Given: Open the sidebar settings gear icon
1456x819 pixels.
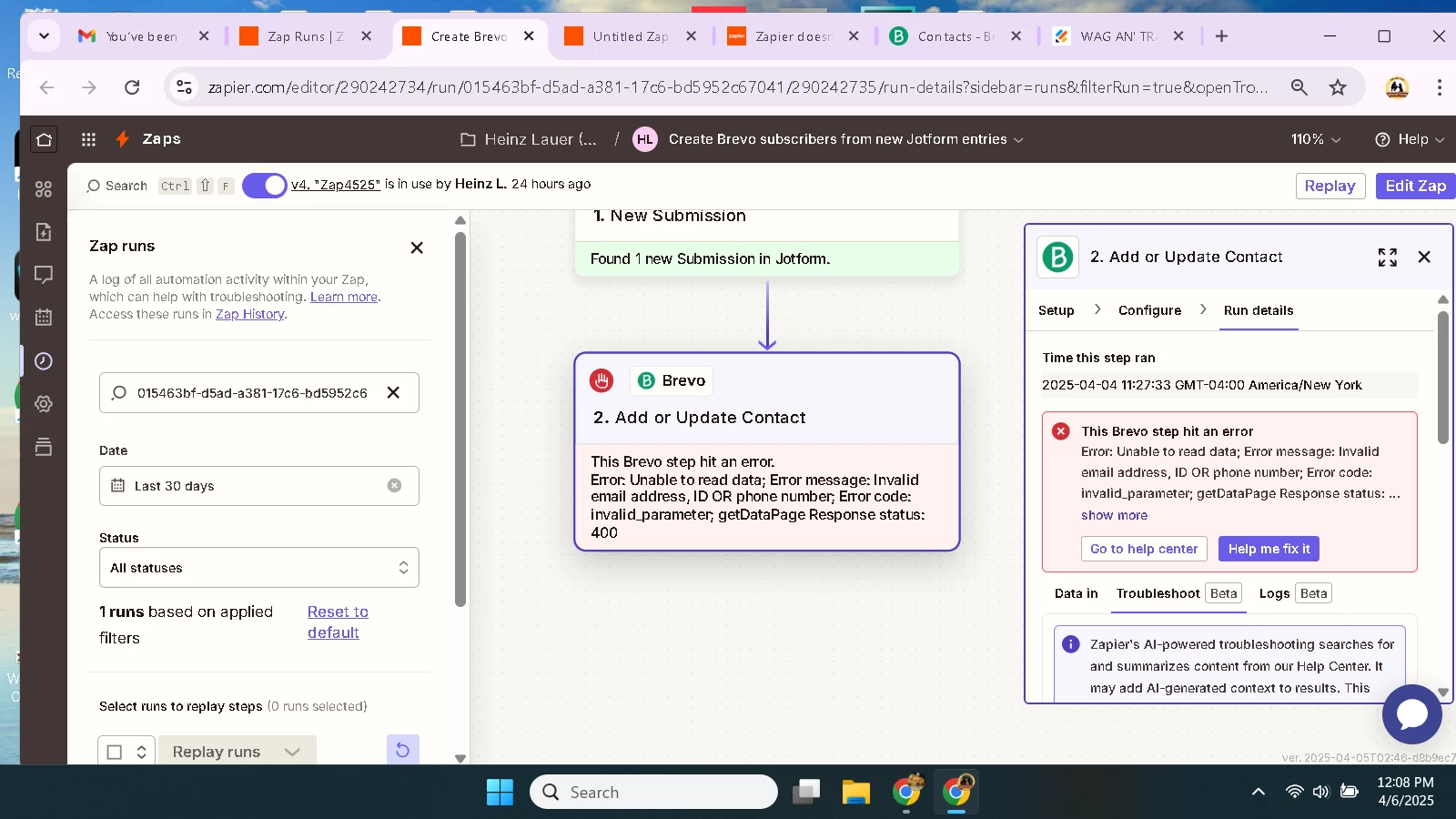Looking at the screenshot, I should (44, 404).
